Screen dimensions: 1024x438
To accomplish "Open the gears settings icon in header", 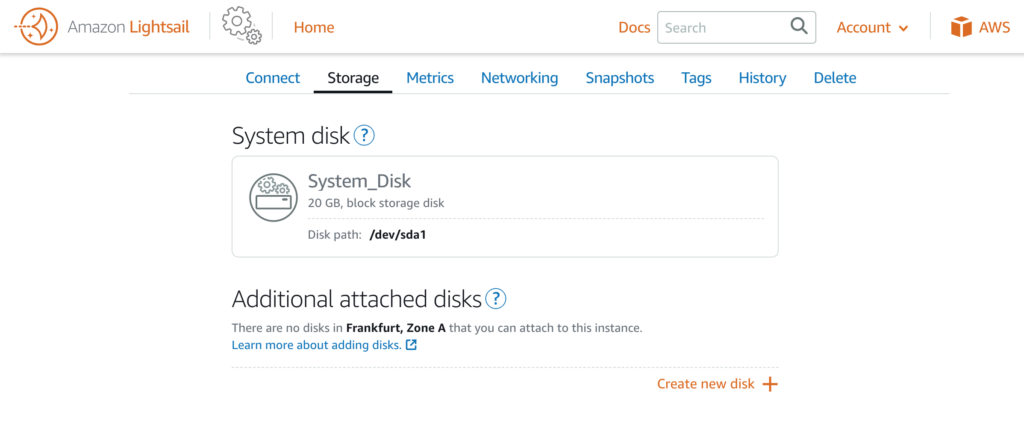I will (241, 27).
